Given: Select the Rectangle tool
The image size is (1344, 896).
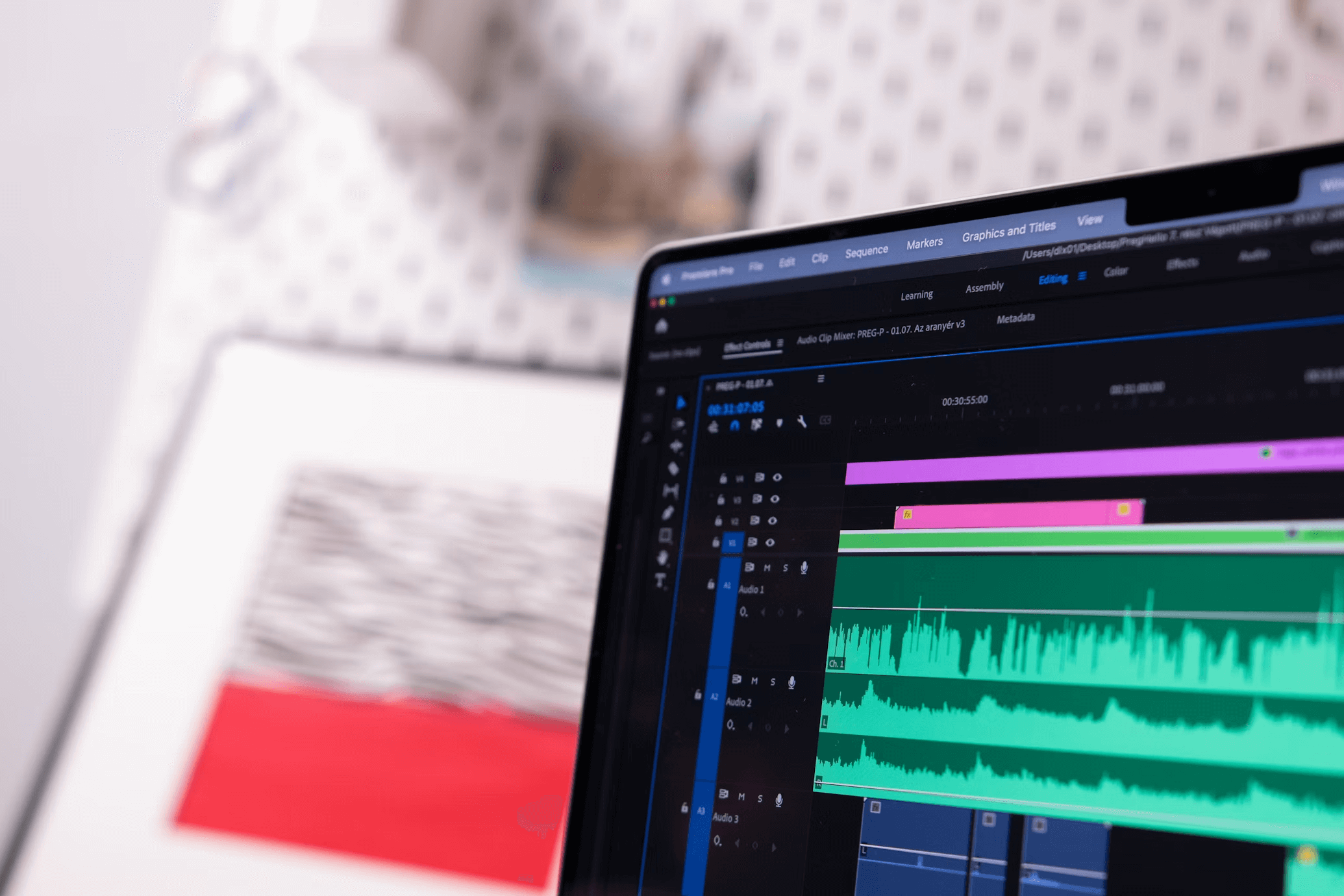Looking at the screenshot, I should [666, 536].
